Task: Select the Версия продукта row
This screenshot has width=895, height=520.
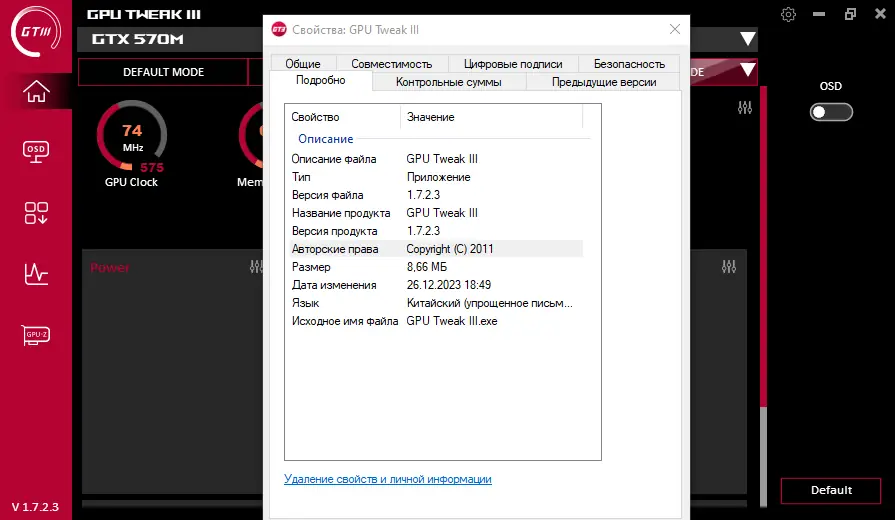Action: click(x=437, y=231)
